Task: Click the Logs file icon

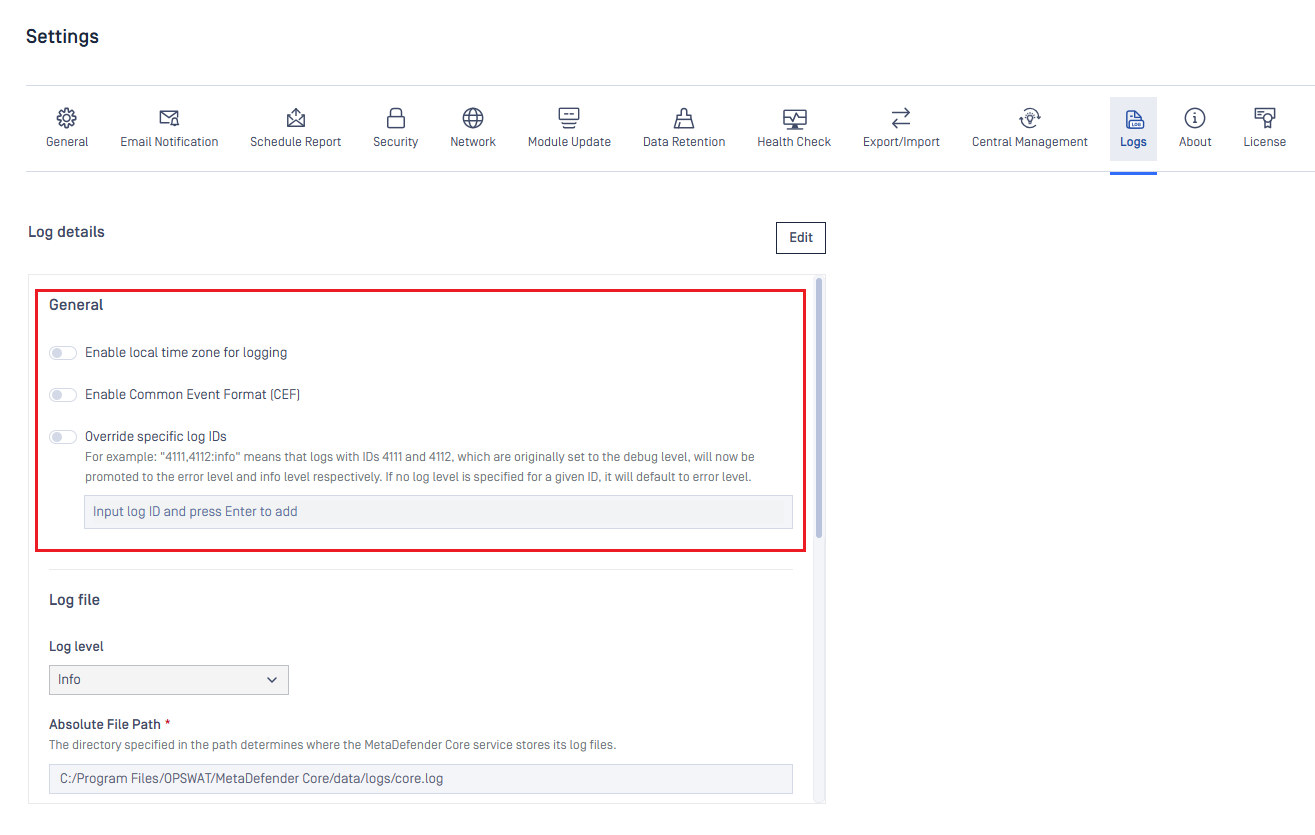Action: 1134,119
